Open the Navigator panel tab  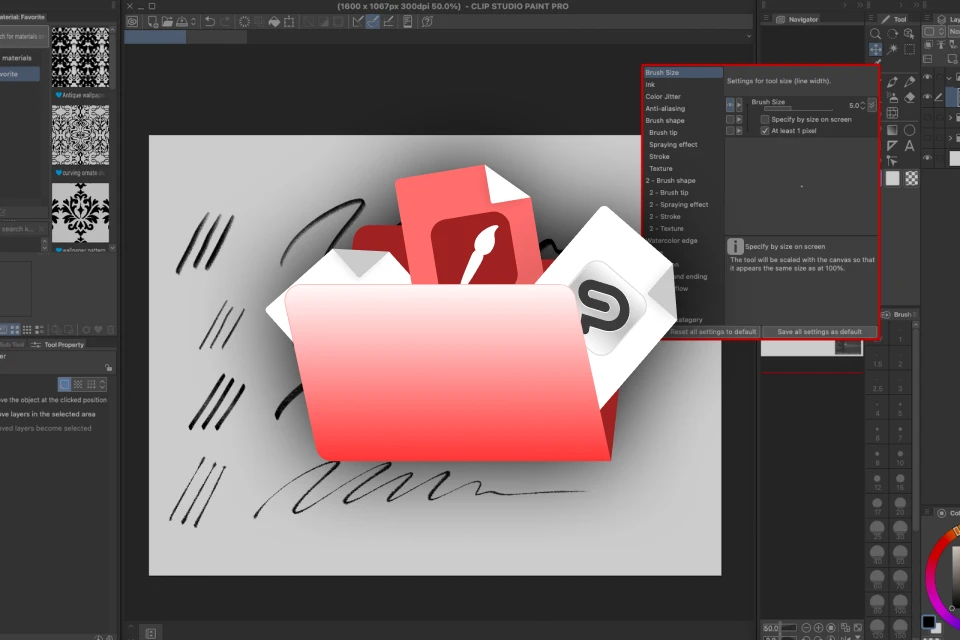tap(797, 20)
